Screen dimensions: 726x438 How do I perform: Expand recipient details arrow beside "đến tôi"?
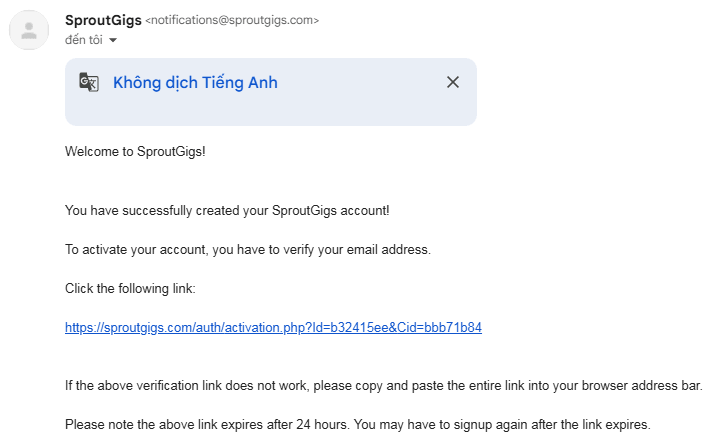[x=113, y=41]
